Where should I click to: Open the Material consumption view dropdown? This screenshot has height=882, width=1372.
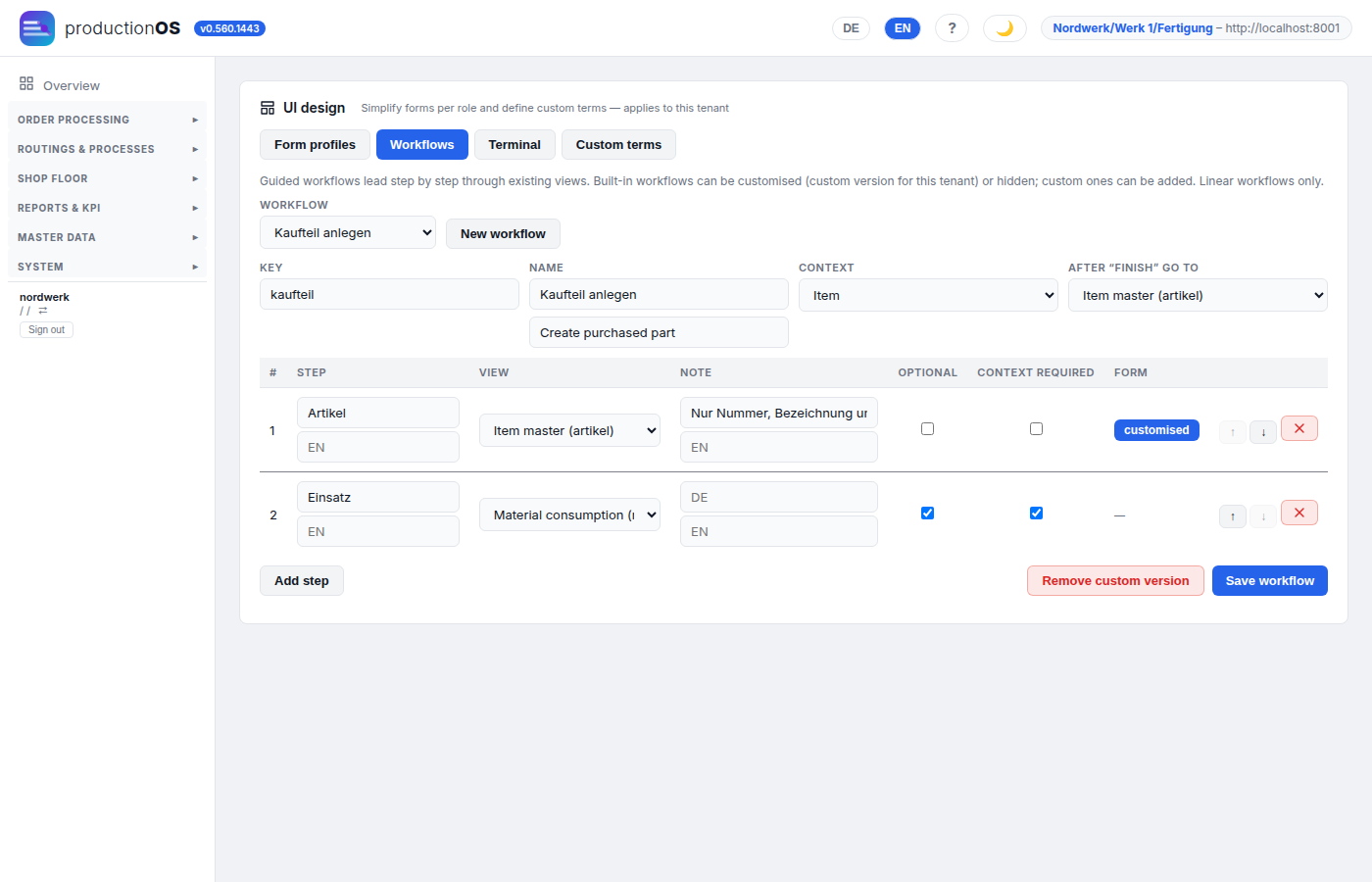[x=569, y=514]
